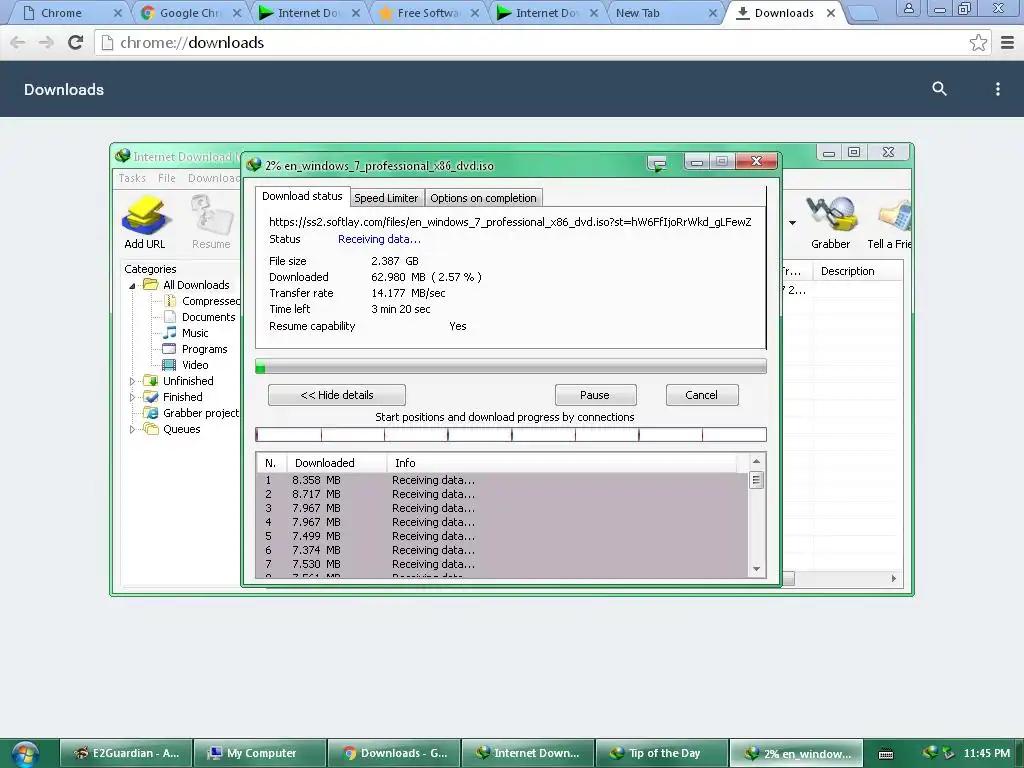Cancel the download
Viewport: 1024px width, 768px height.
click(x=702, y=394)
